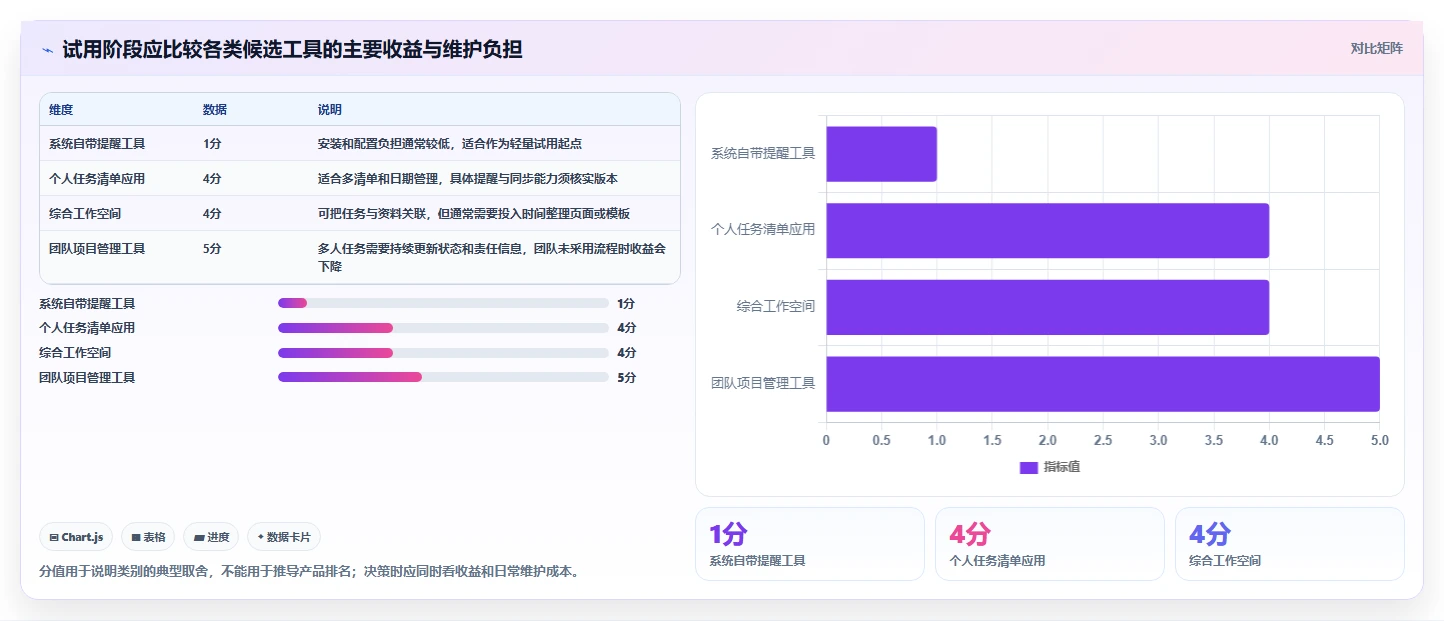Click description 适合多清单和日期管理
The height and width of the screenshot is (621, 1444).
tap(468, 179)
